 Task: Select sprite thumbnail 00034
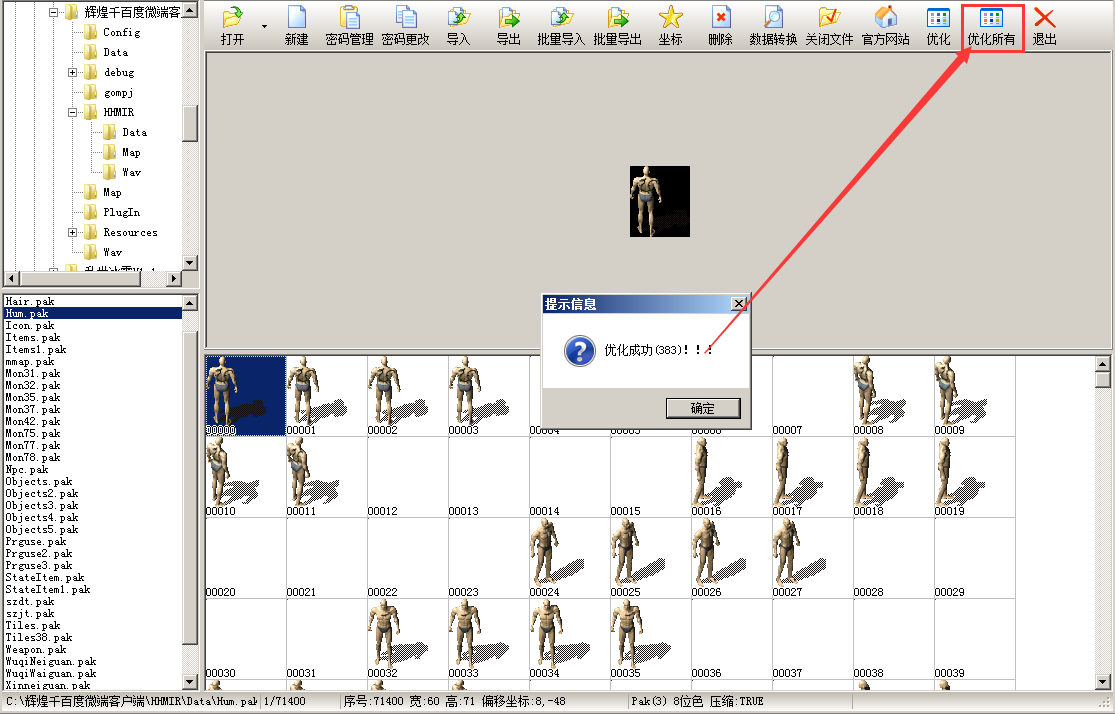pos(570,639)
